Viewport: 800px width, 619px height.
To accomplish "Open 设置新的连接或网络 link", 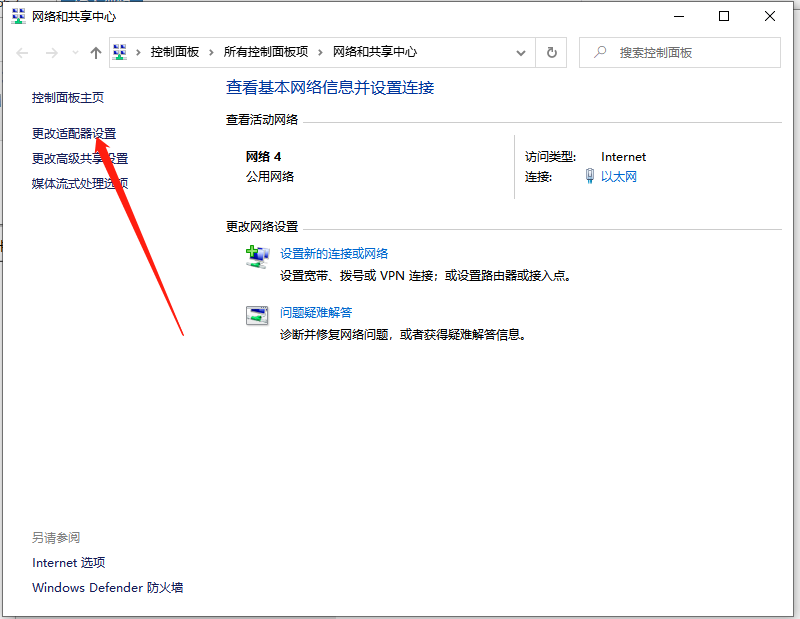I will pos(334,254).
